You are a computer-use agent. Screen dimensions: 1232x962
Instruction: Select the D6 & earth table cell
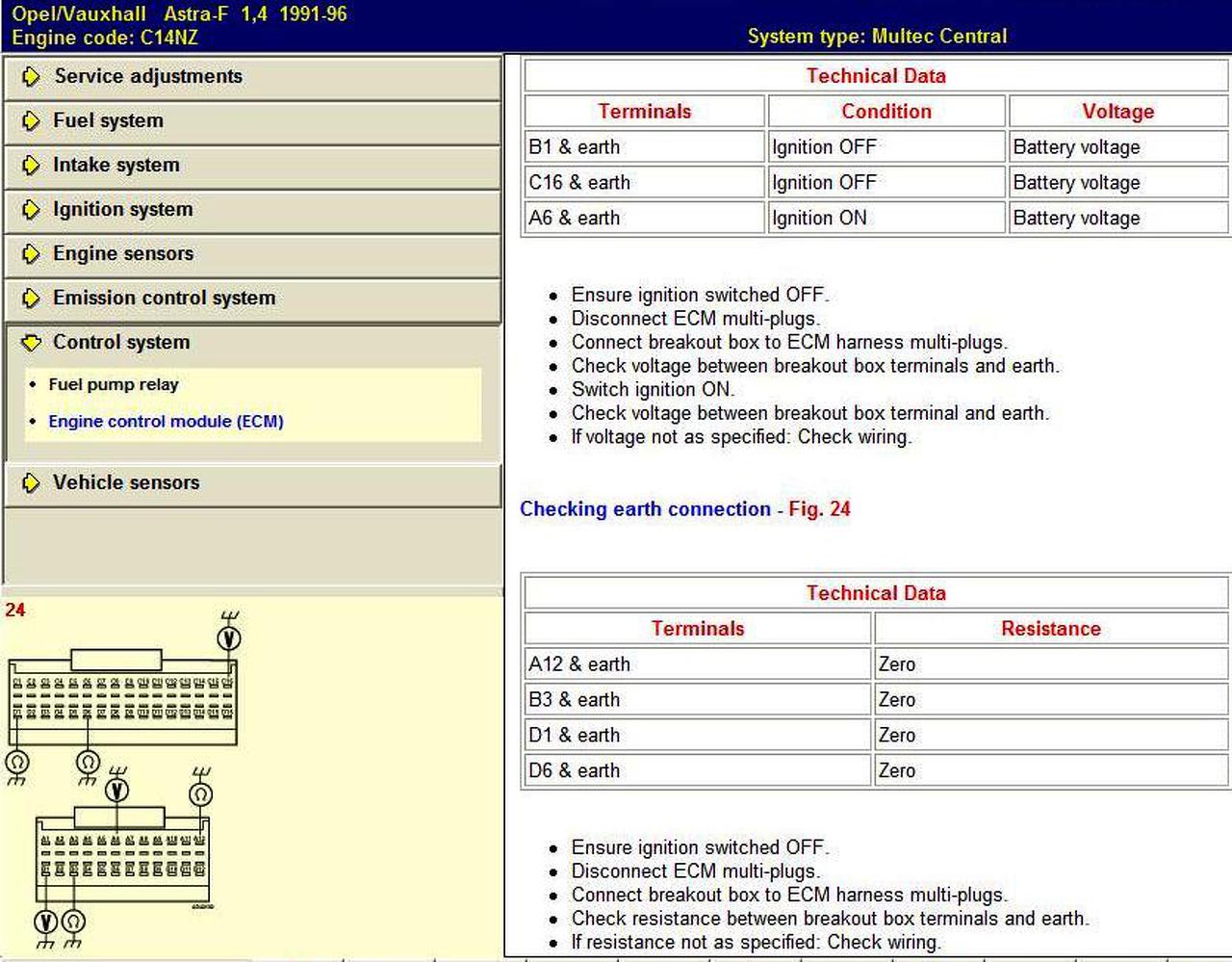[698, 771]
